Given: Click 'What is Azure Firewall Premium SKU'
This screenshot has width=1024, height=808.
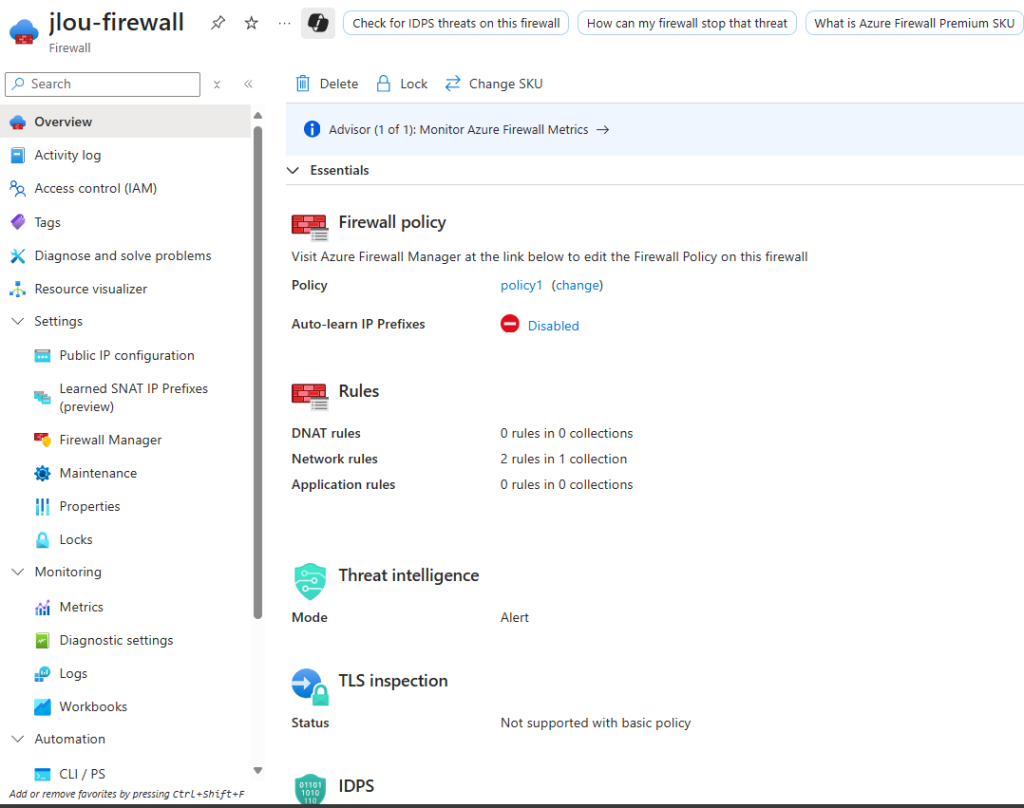Looking at the screenshot, I should click(x=914, y=23).
